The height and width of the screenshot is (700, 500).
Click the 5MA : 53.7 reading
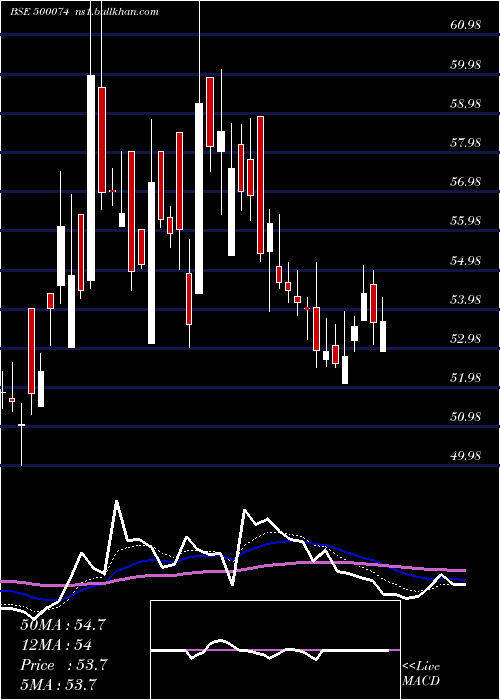pos(59,684)
